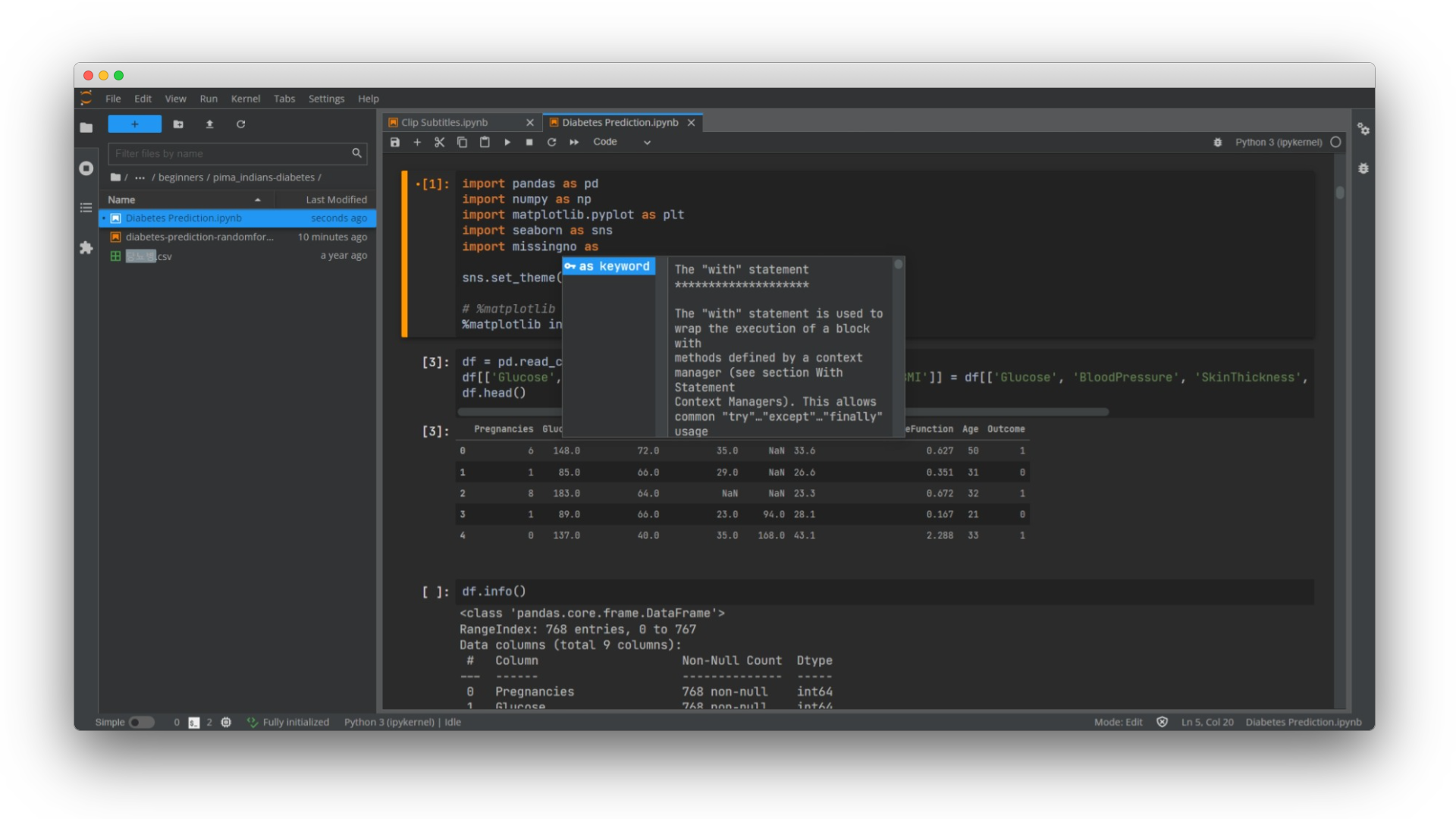Open the View menu
The height and width of the screenshot is (819, 1456).
pos(175,99)
